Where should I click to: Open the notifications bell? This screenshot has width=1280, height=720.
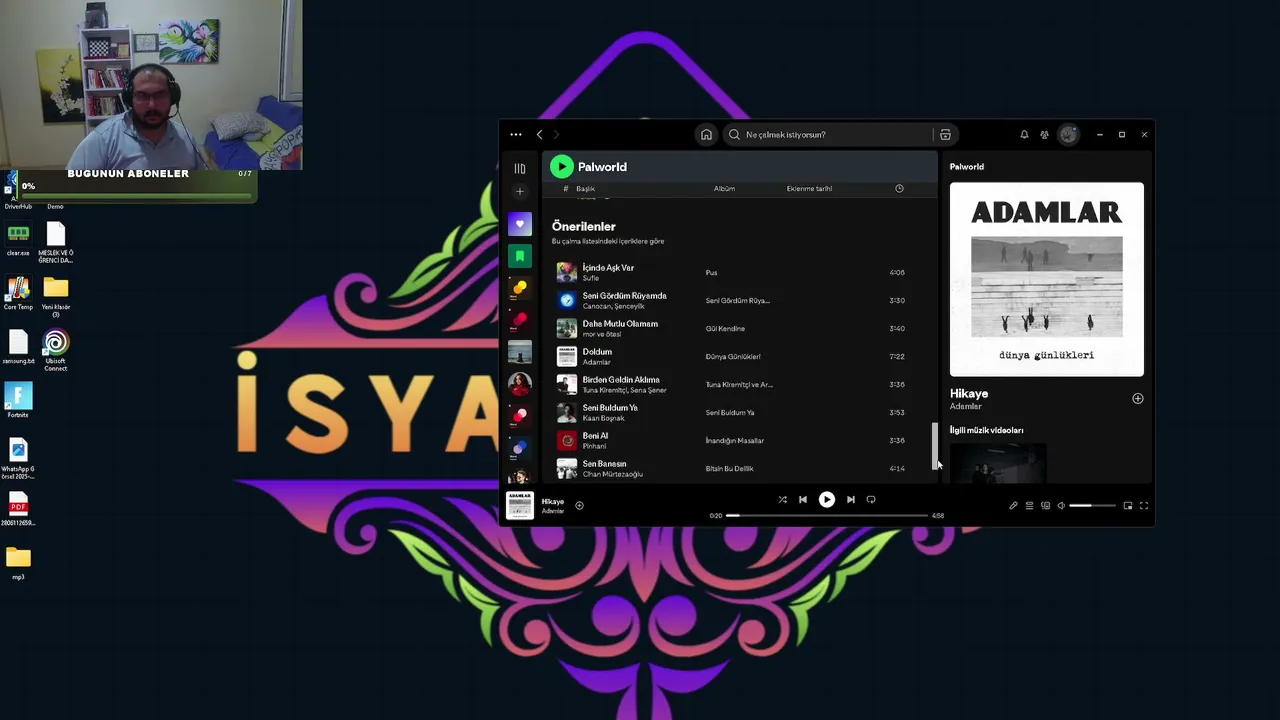(x=1024, y=135)
